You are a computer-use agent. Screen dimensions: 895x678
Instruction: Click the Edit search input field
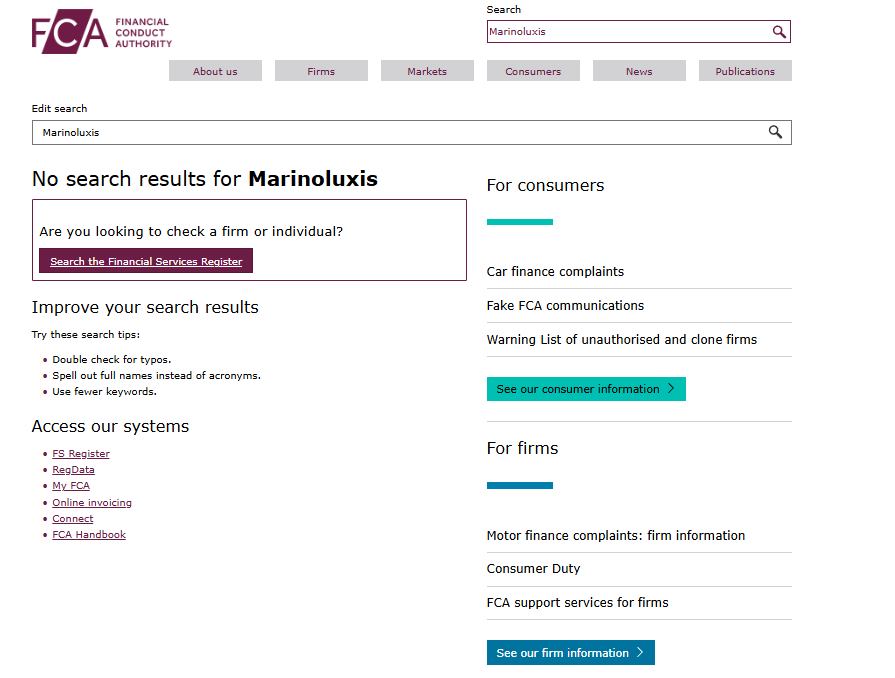(400, 132)
